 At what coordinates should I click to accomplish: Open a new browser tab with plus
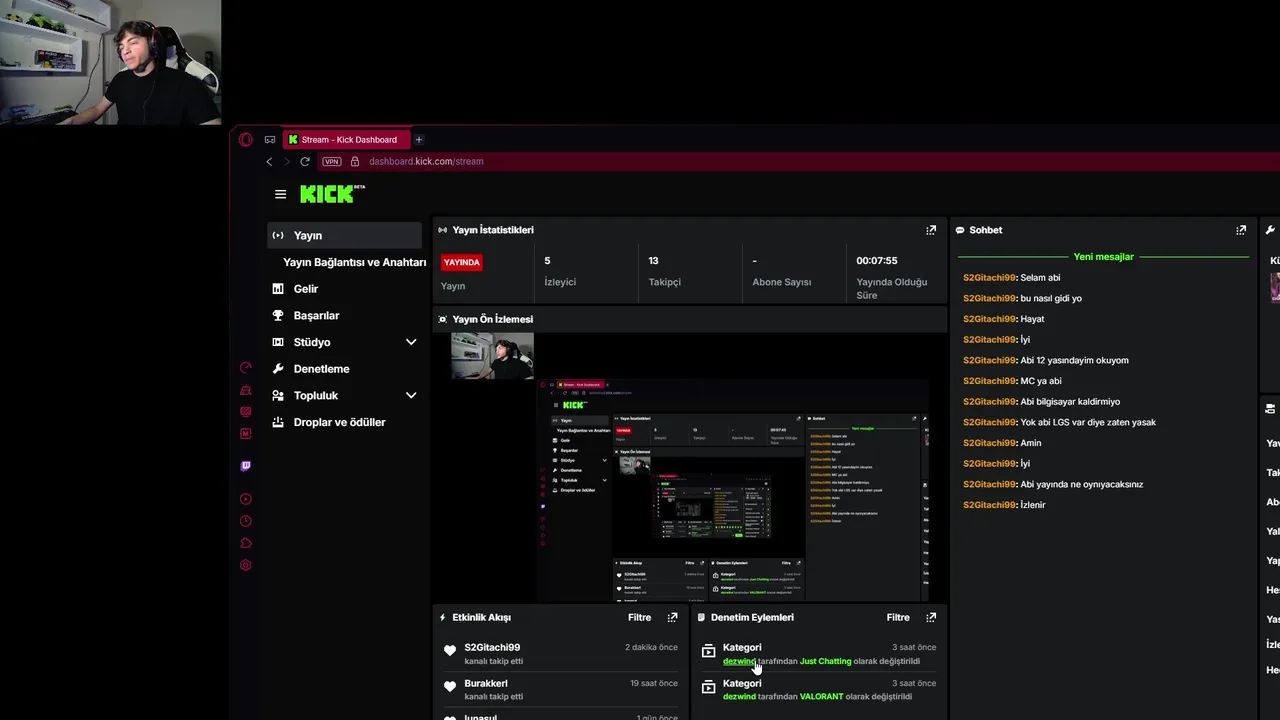point(419,139)
